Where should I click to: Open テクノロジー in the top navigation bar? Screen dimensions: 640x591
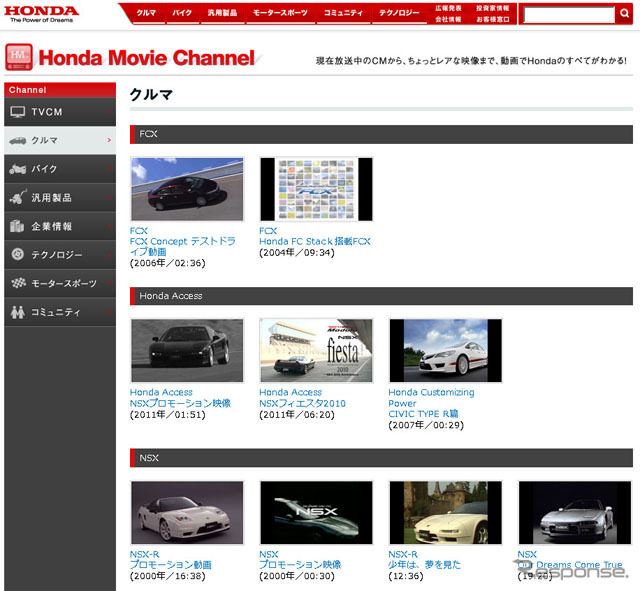click(399, 13)
